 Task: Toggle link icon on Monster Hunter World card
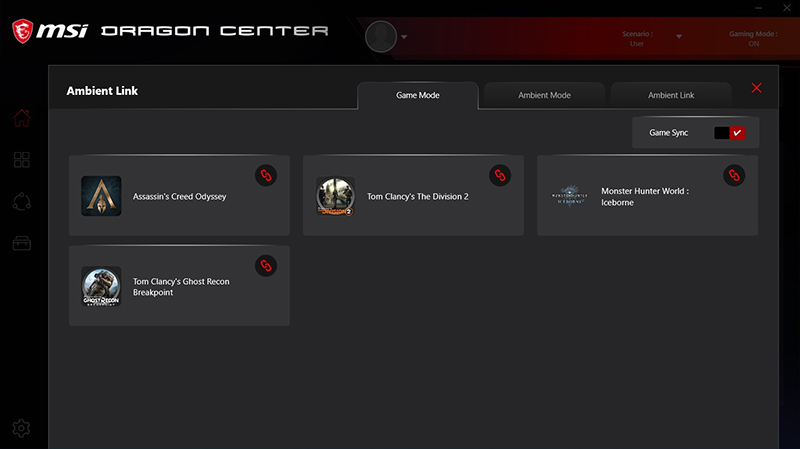tap(733, 175)
